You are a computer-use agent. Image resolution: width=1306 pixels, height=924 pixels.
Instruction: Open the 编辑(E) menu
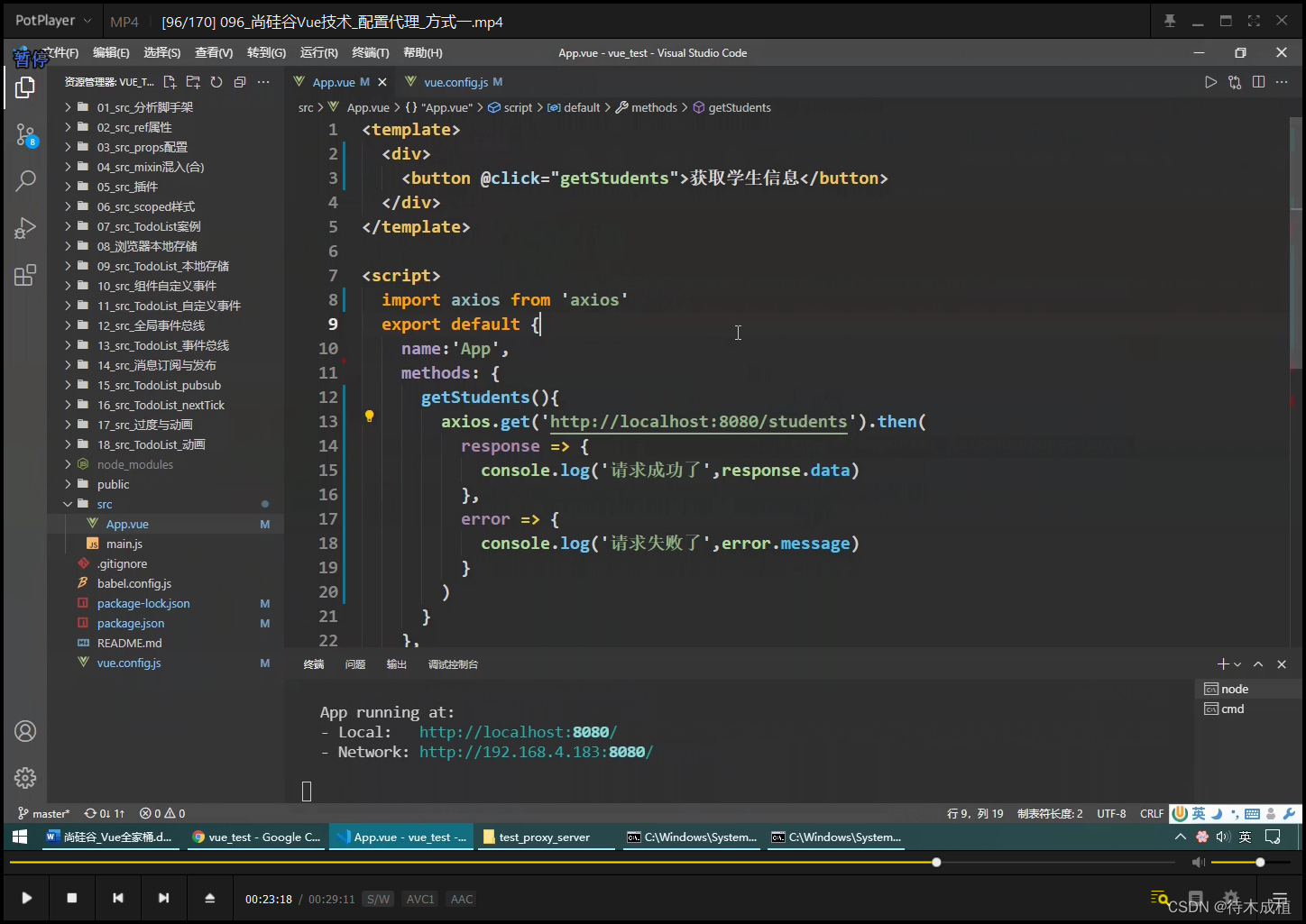point(111,53)
